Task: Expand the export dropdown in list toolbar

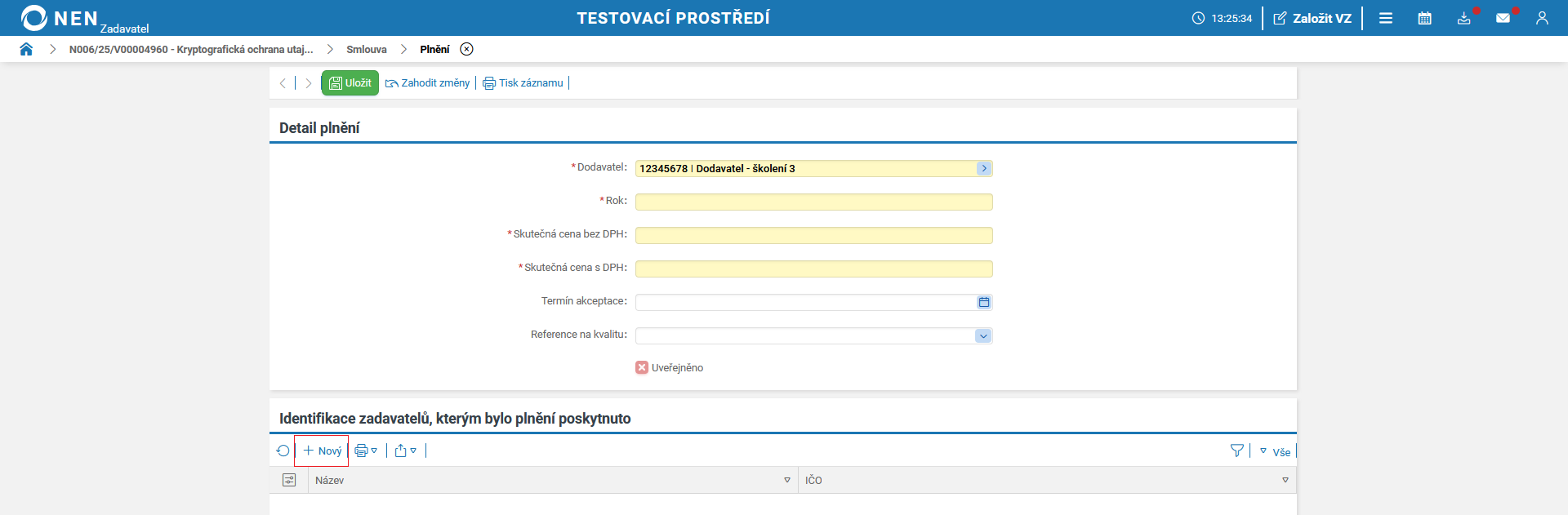Action: click(x=406, y=451)
